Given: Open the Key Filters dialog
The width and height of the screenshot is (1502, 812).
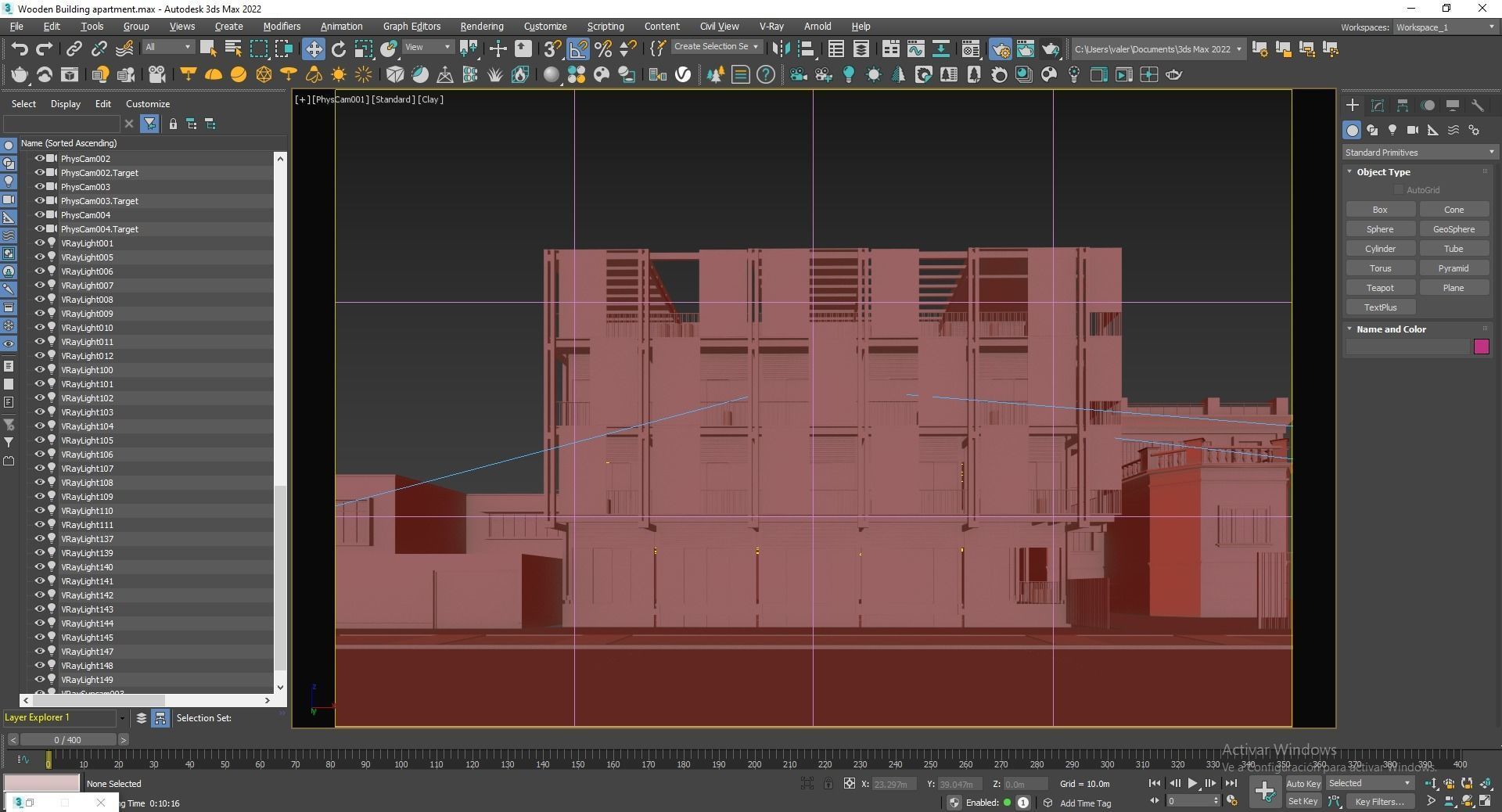Looking at the screenshot, I should [1382, 801].
